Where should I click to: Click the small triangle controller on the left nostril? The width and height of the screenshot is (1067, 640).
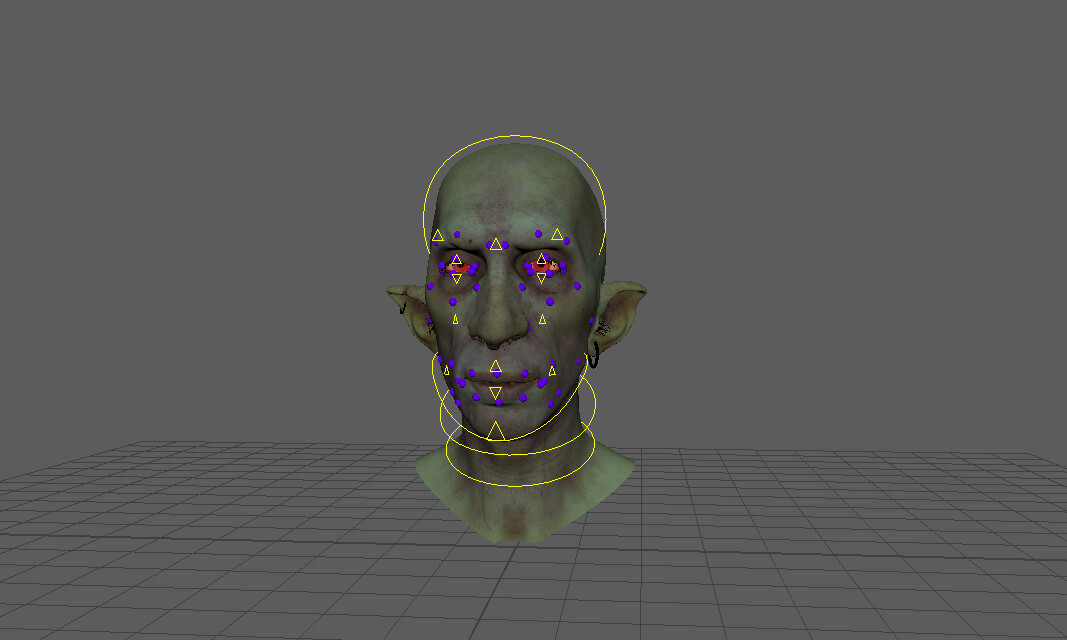click(455, 318)
